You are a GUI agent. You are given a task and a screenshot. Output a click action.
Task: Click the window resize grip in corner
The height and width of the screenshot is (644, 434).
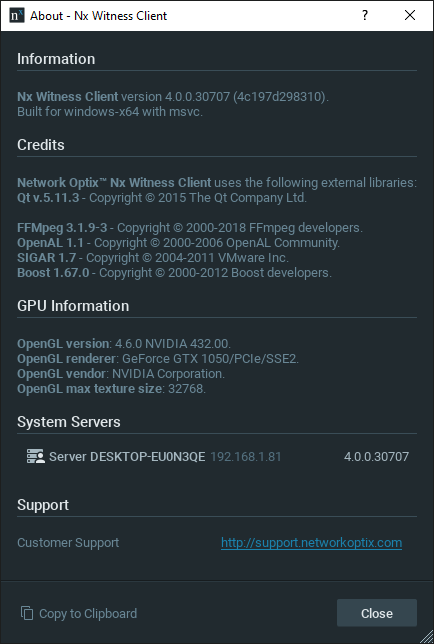[427, 637]
